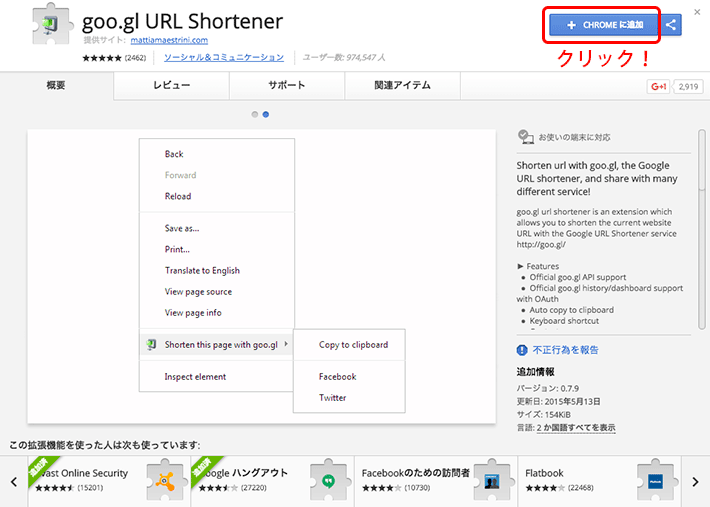
Task: Click the report abuse exclamation icon
Action: tap(522, 350)
